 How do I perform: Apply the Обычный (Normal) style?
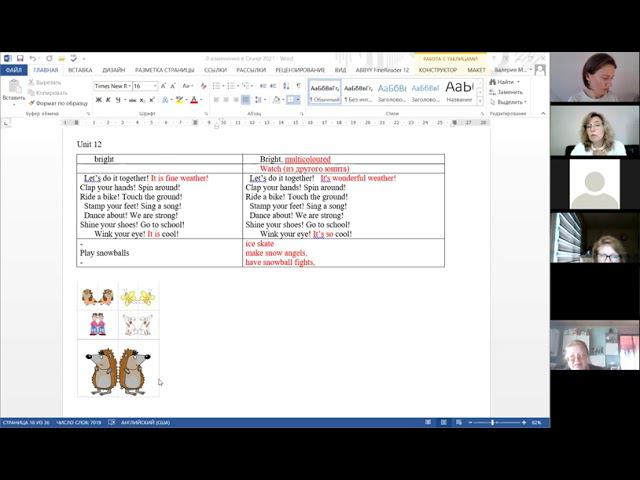tap(324, 91)
